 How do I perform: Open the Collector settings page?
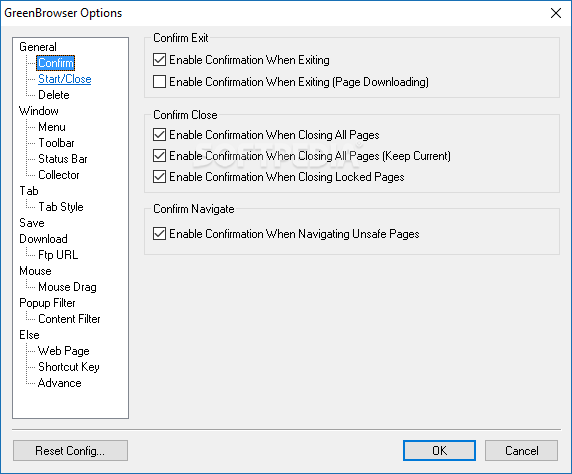point(59,175)
